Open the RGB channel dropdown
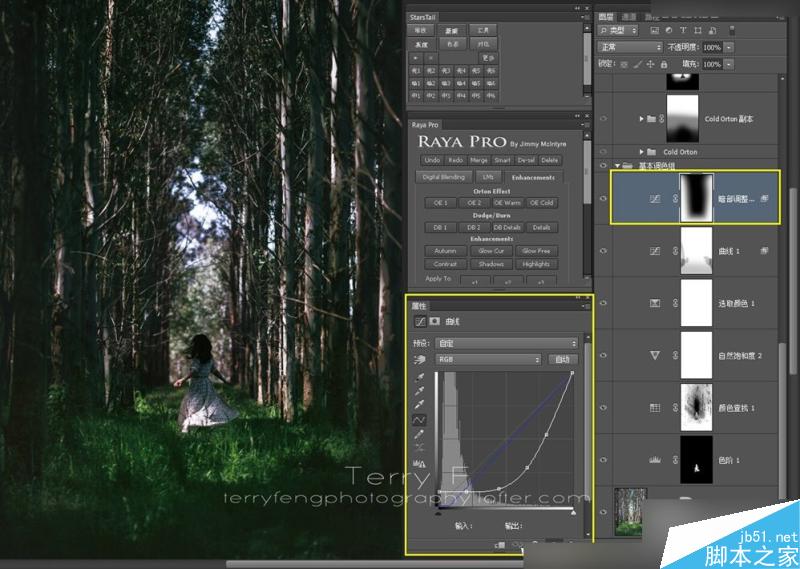Image resolution: width=800 pixels, height=569 pixels. (488, 360)
